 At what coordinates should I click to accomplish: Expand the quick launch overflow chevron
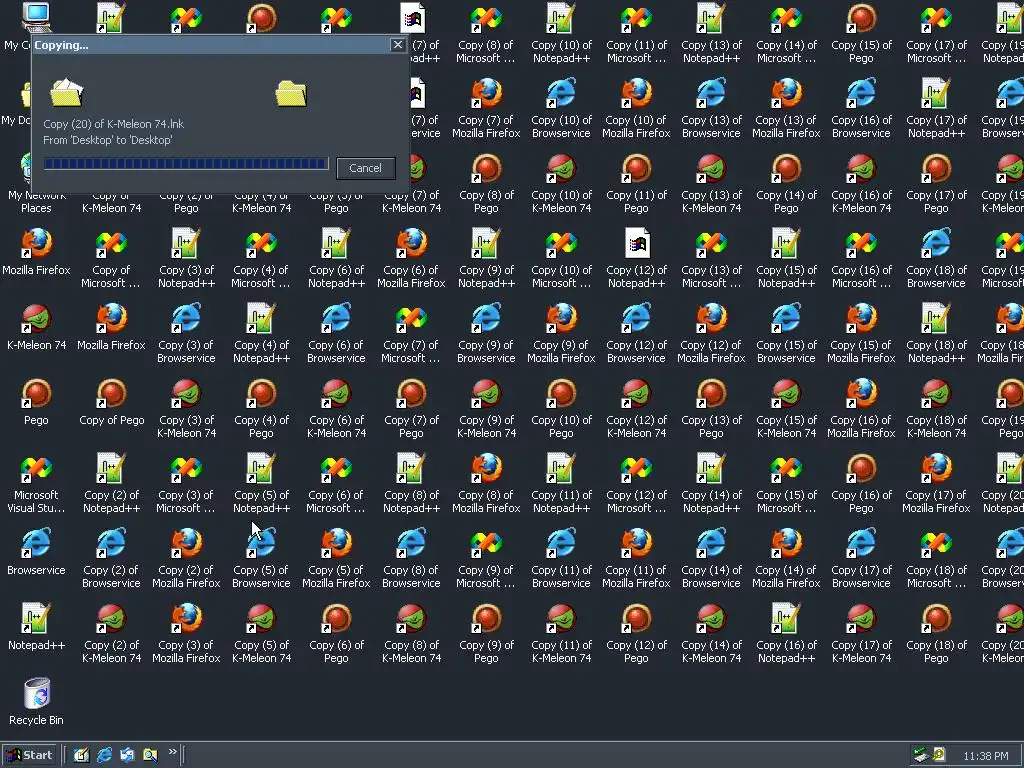tap(172, 752)
